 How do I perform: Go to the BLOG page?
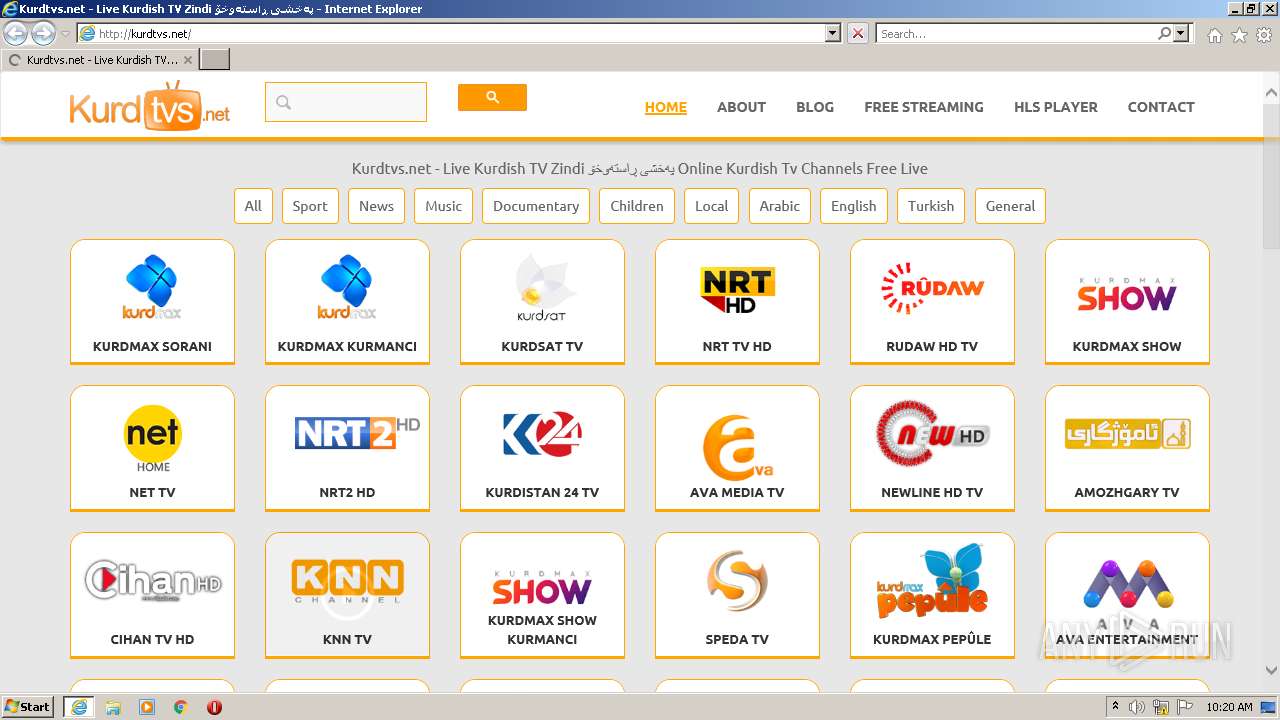coord(815,107)
